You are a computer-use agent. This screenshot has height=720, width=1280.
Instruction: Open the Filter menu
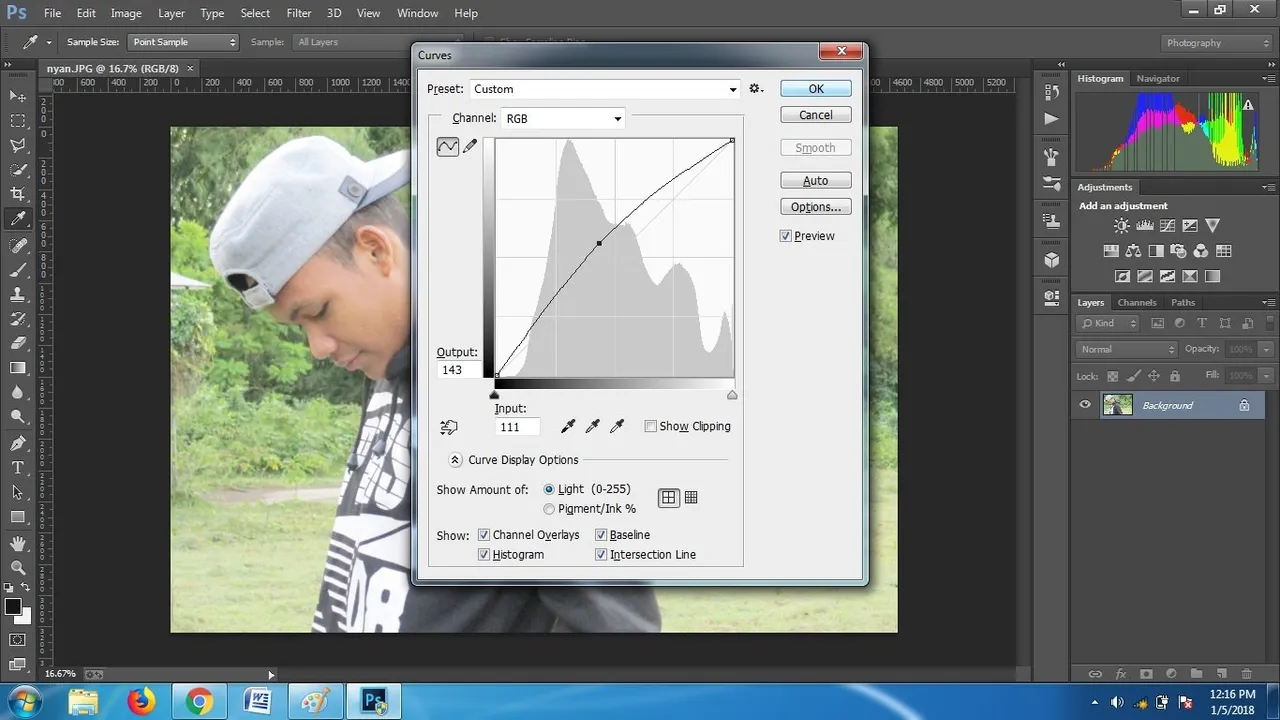[x=298, y=13]
